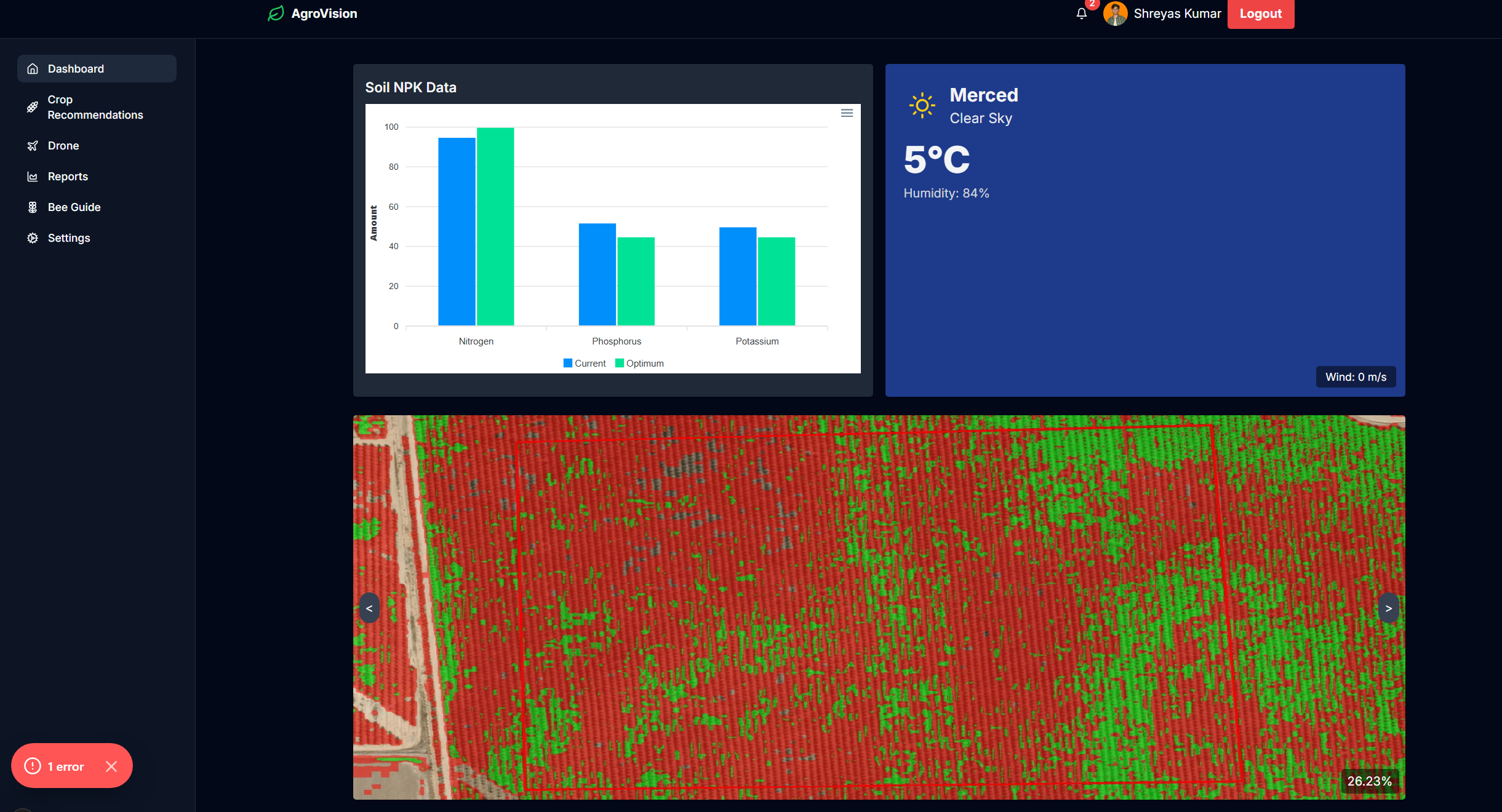The width and height of the screenshot is (1502, 812).
Task: Go to previous field image
Action: [x=369, y=608]
